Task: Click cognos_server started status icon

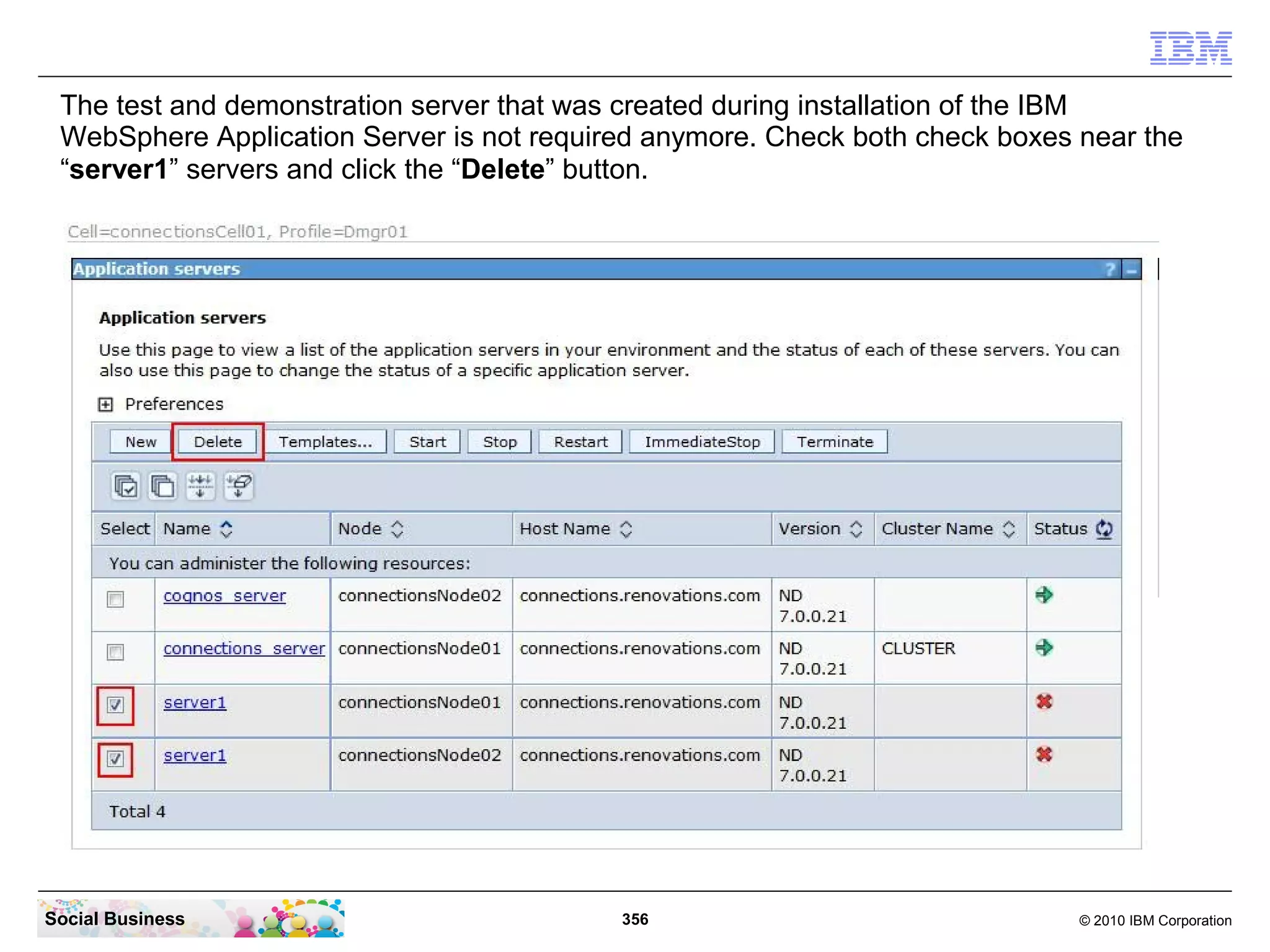Action: point(1044,596)
